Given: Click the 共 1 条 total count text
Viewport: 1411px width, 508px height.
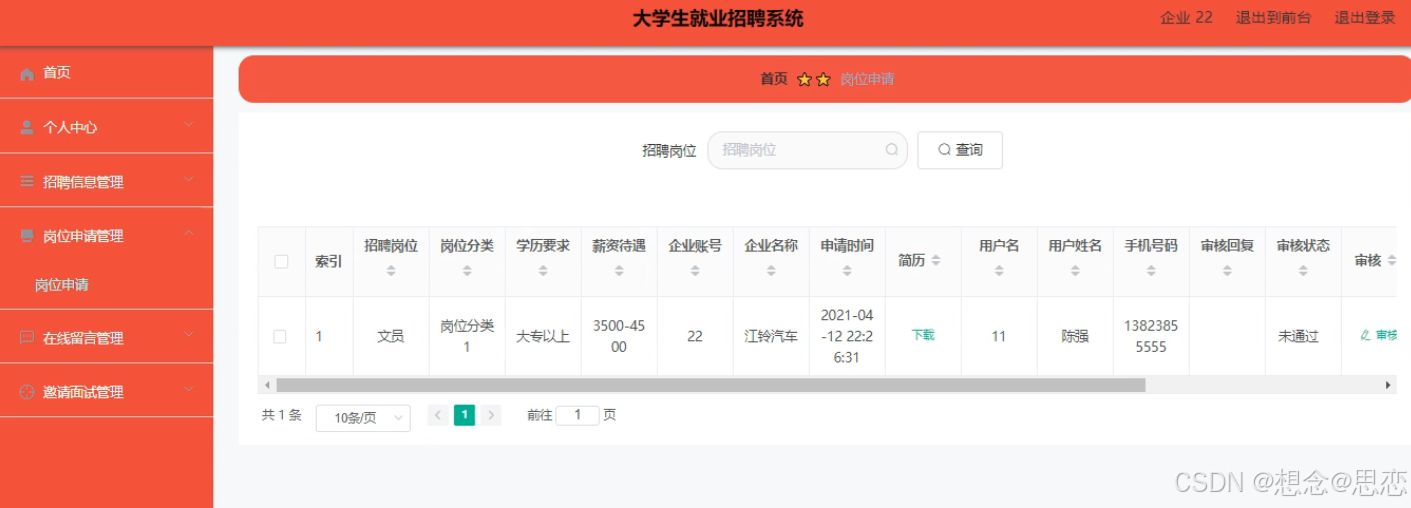Looking at the screenshot, I should [282, 415].
